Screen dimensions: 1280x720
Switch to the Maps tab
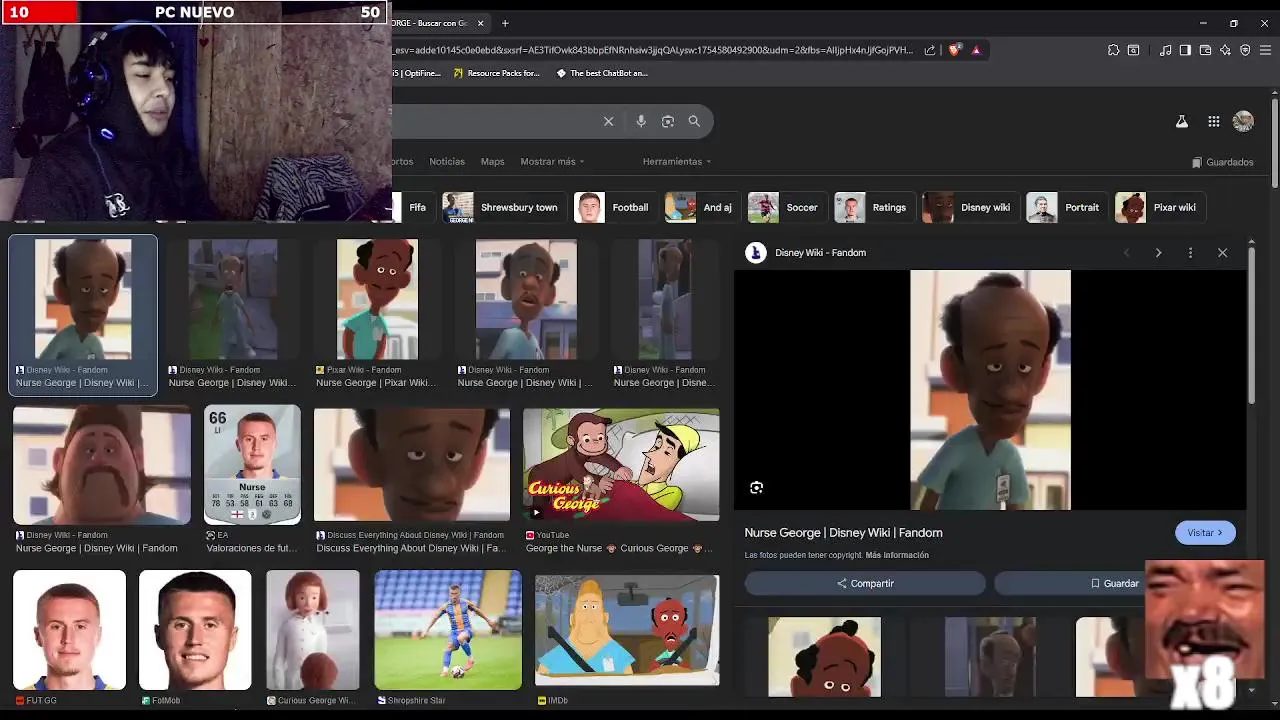[492, 161]
